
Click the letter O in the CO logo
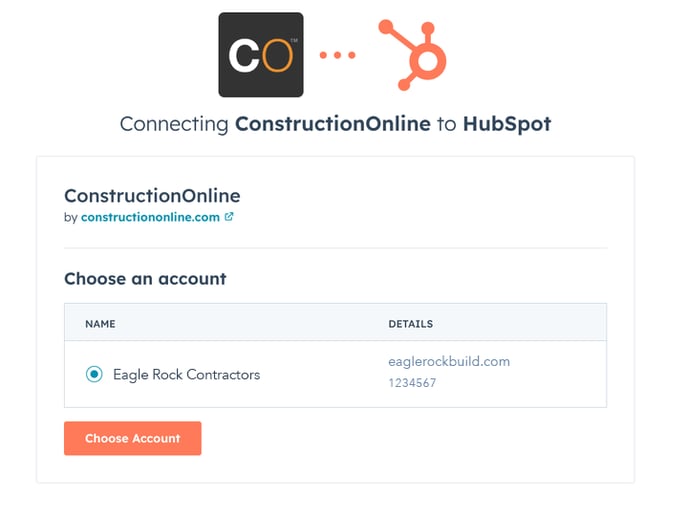(277, 56)
